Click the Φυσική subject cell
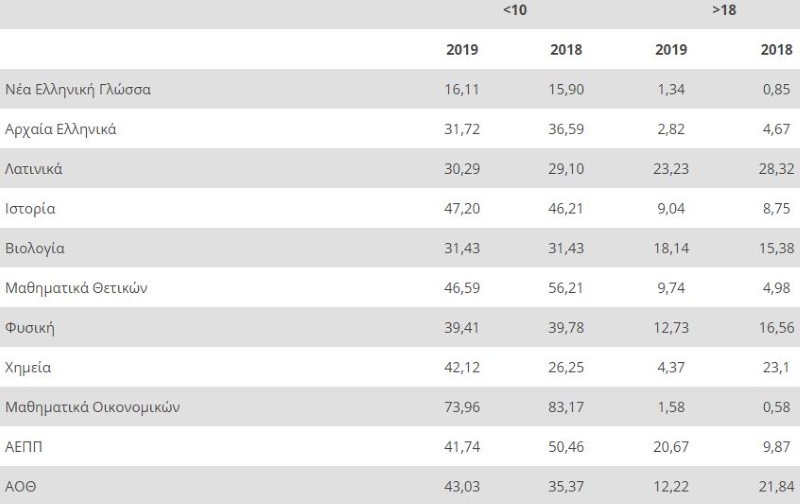 [x=29, y=328]
